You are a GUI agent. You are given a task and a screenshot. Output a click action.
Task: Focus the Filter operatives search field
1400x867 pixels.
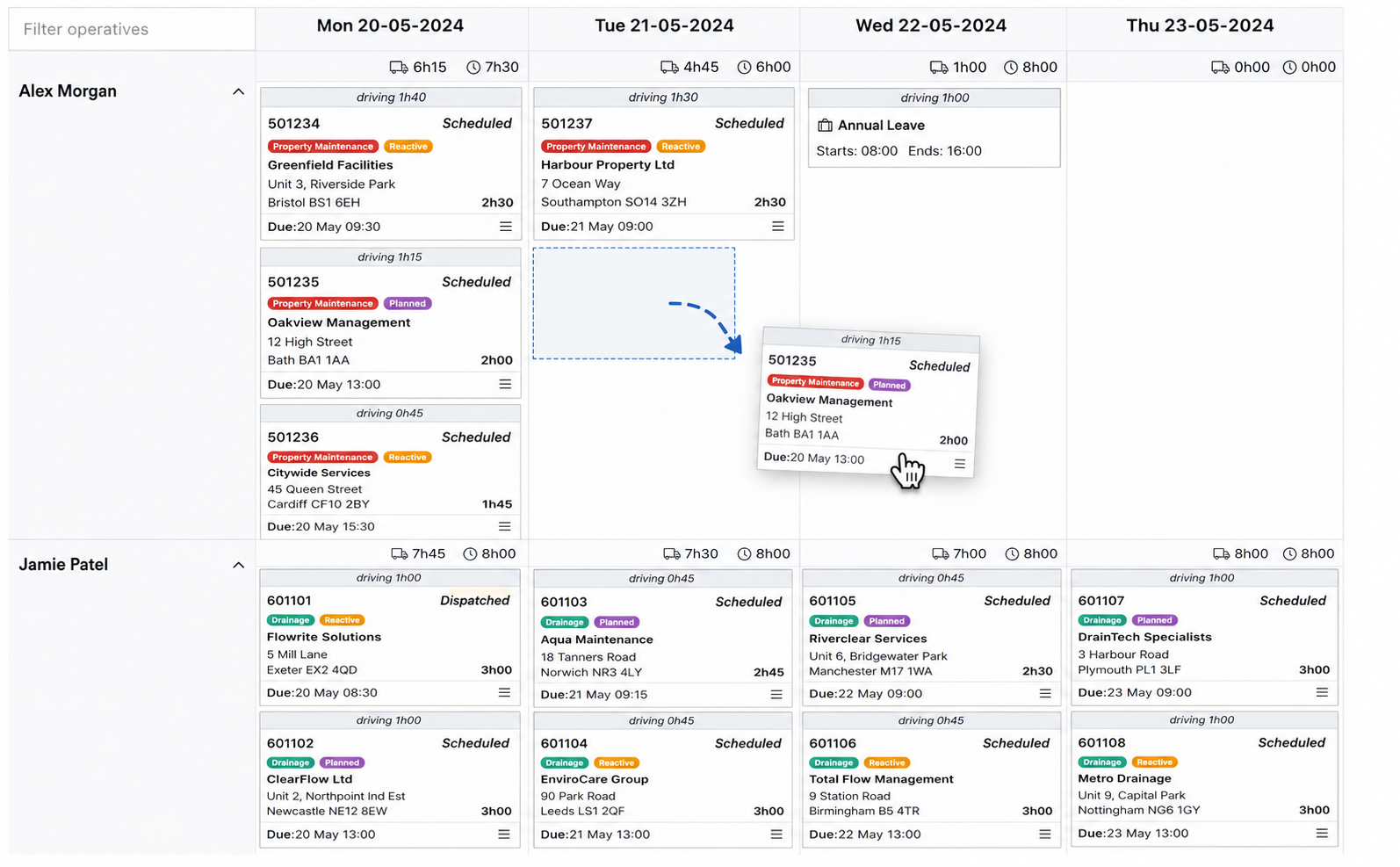pyautogui.click(x=132, y=29)
